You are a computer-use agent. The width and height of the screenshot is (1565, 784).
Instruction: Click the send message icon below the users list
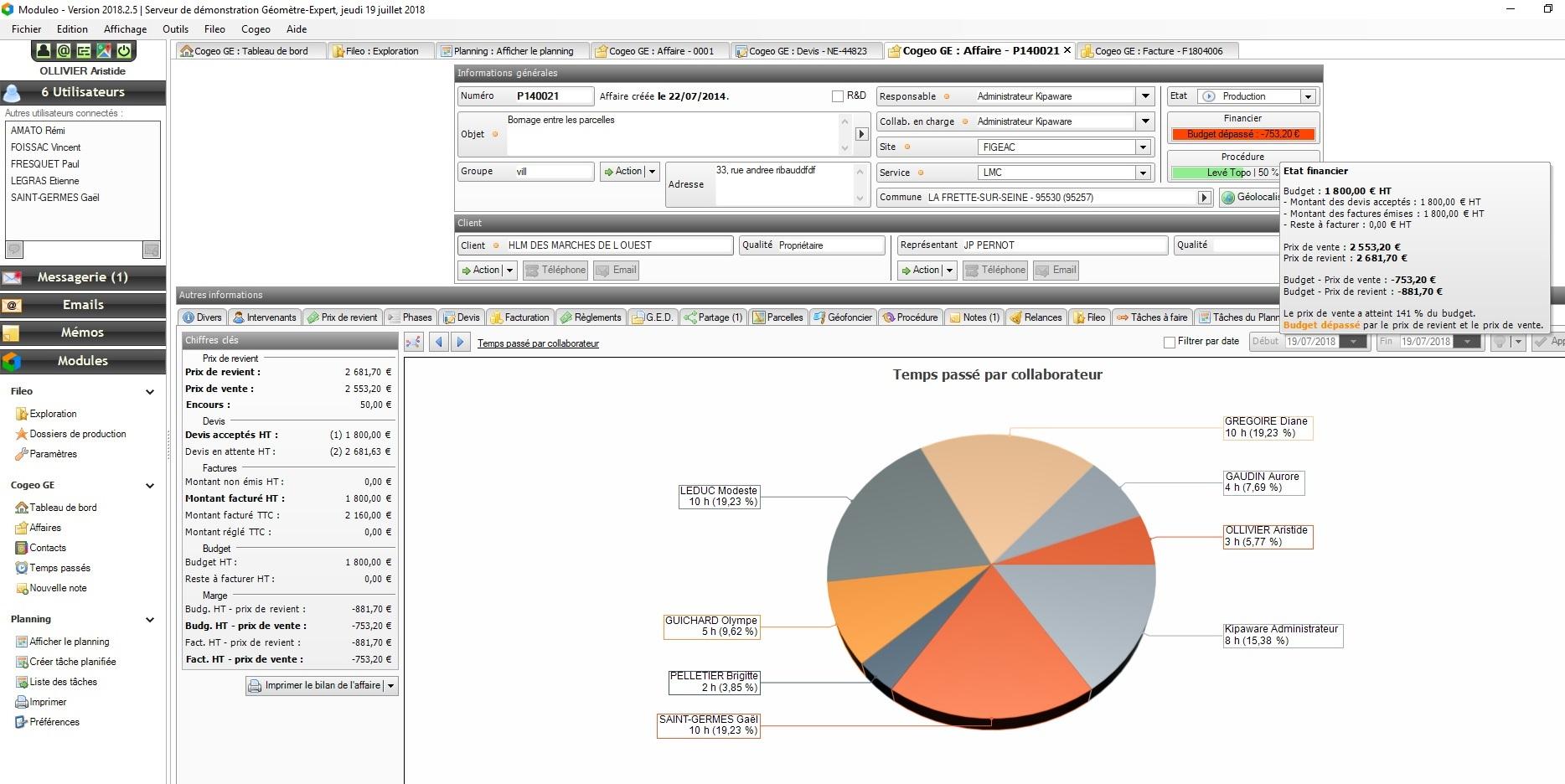152,250
